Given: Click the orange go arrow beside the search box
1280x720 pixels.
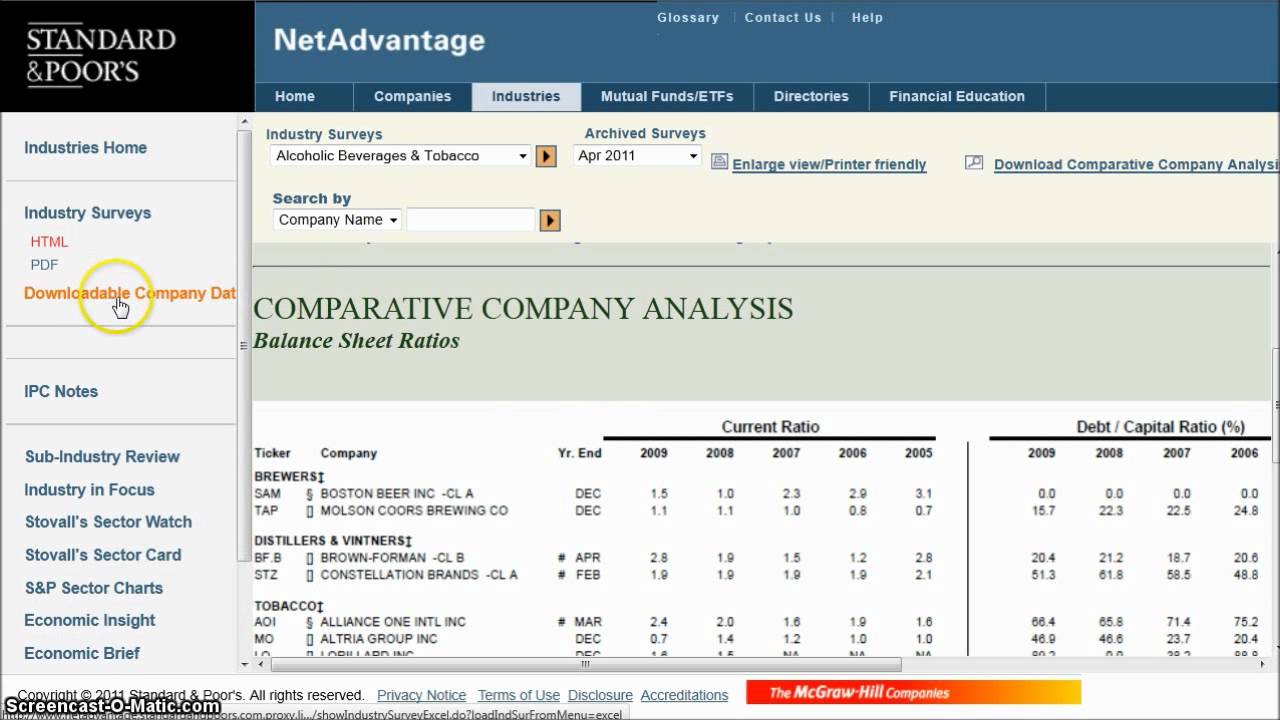Looking at the screenshot, I should 550,220.
